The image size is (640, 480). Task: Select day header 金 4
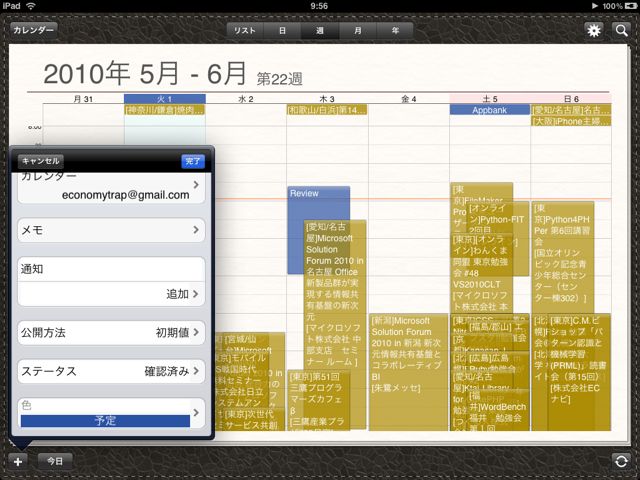[409, 99]
